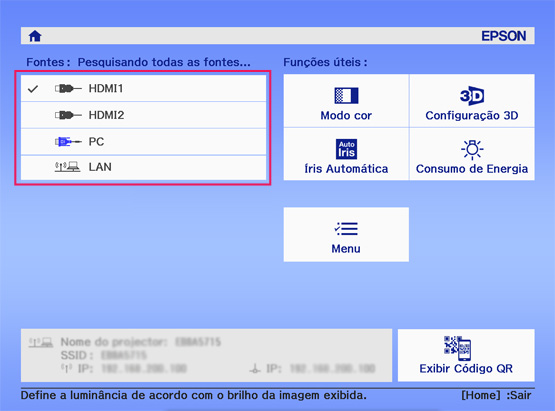Click the projector network info panel

pos(206,355)
